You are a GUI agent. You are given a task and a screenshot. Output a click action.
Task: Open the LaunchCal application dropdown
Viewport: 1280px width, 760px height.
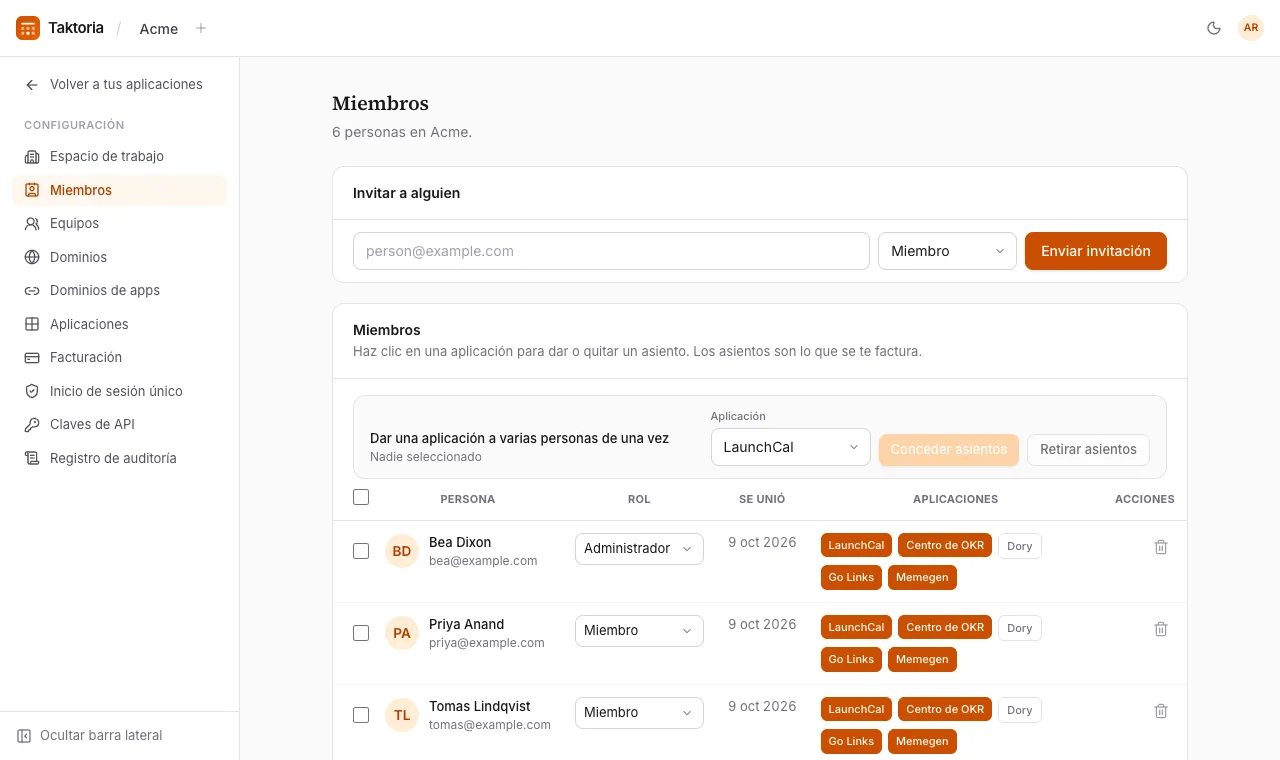(791, 447)
